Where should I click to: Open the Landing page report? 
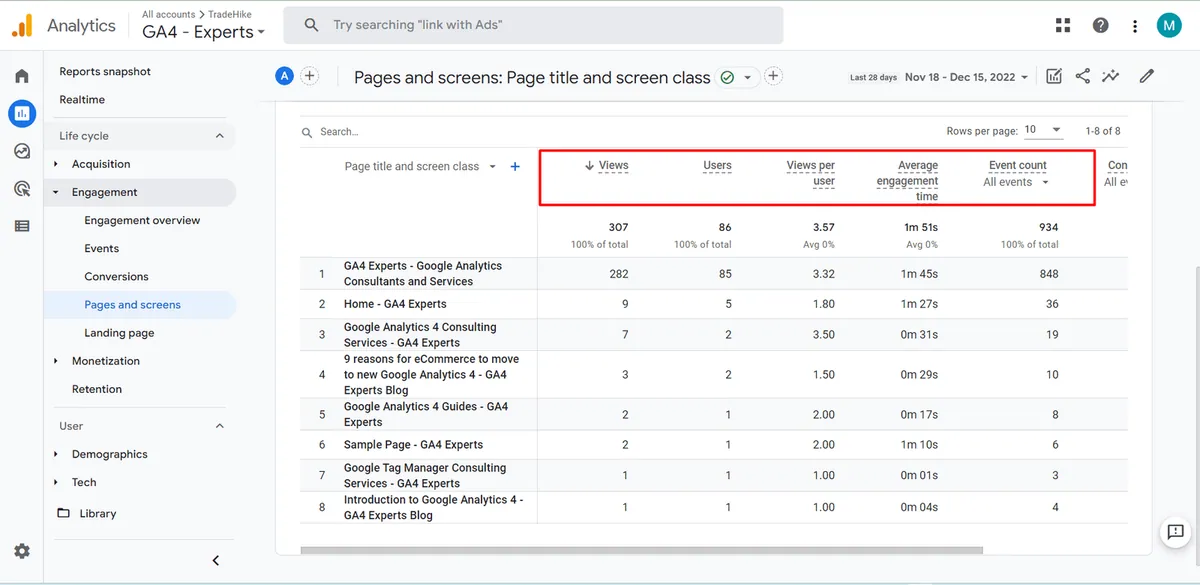(x=119, y=333)
